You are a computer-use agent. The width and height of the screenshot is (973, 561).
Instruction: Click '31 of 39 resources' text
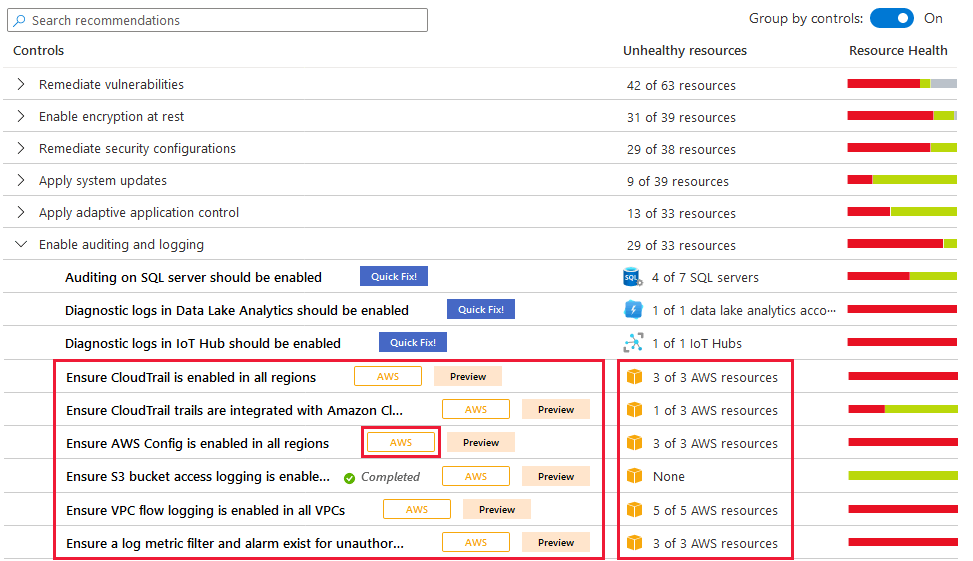pos(681,117)
